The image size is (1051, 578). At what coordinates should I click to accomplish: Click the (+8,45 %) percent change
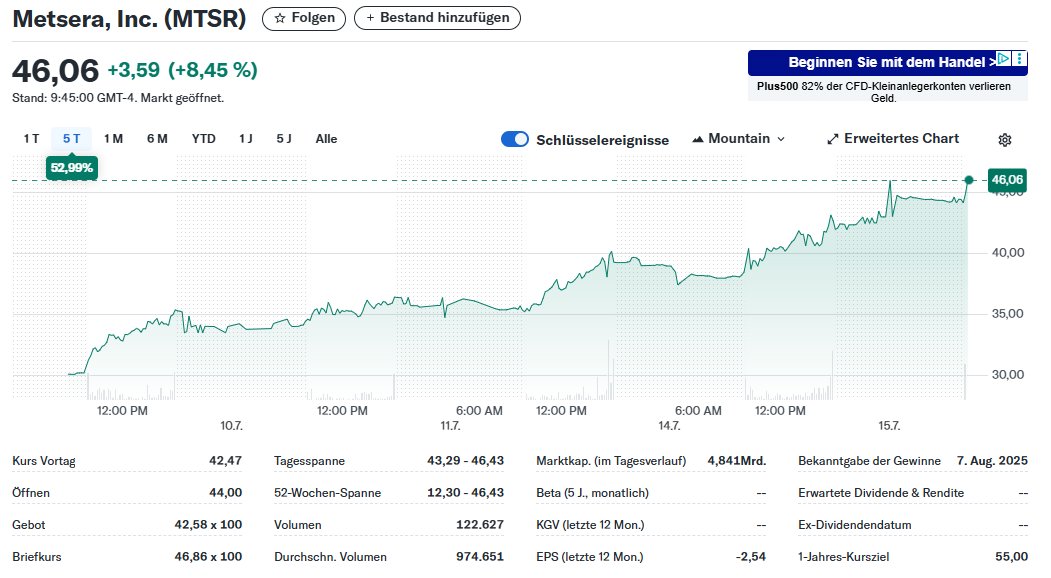click(212, 70)
